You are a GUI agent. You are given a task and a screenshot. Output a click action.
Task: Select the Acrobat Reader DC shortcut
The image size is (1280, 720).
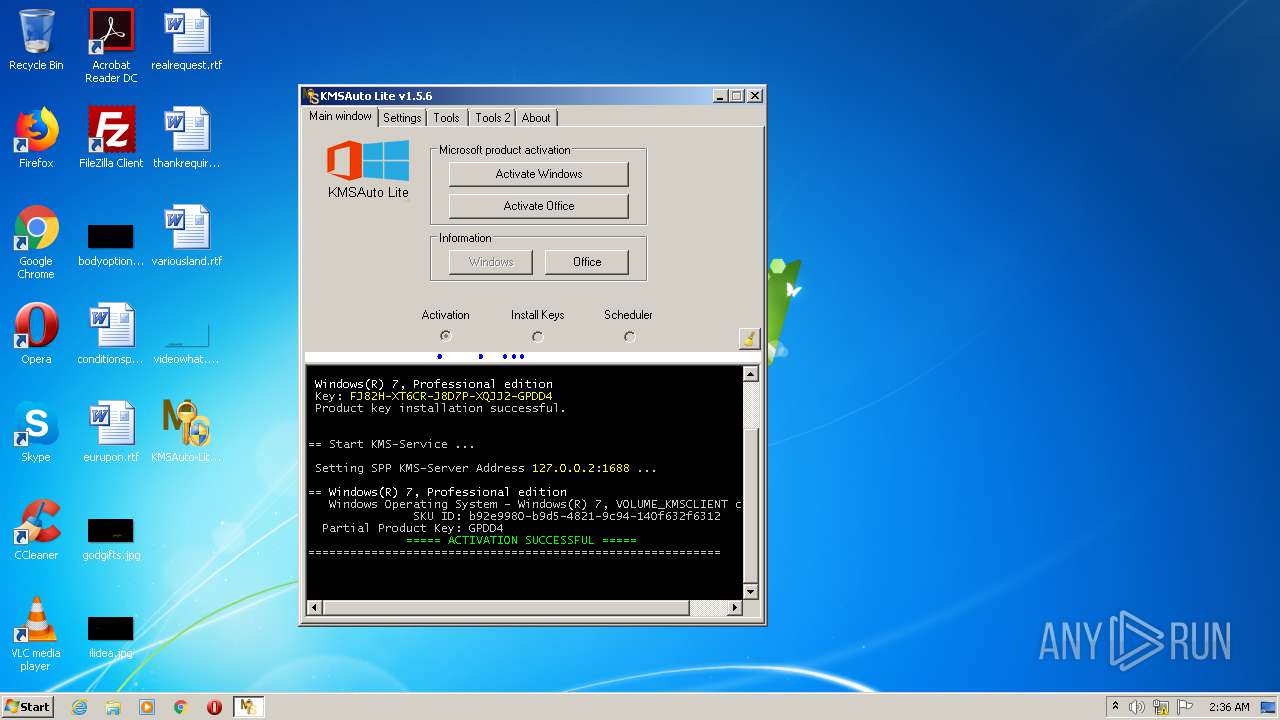[x=111, y=46]
